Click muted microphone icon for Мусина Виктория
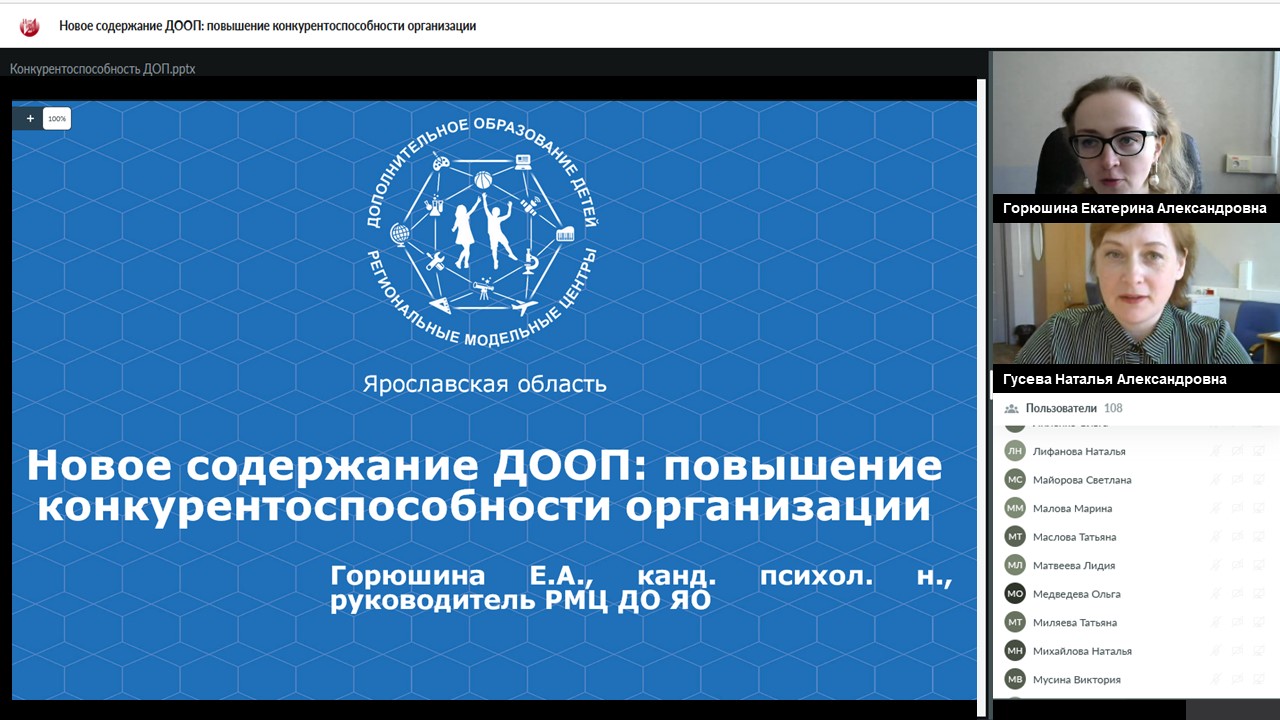Viewport: 1280px width, 720px height. [1216, 679]
